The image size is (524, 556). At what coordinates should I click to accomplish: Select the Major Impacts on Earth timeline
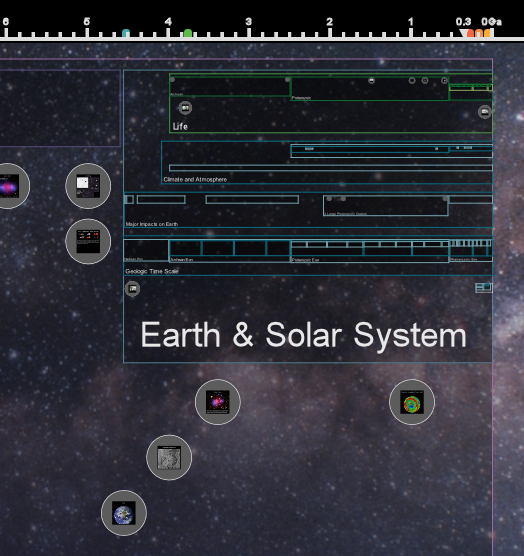tap(308, 210)
